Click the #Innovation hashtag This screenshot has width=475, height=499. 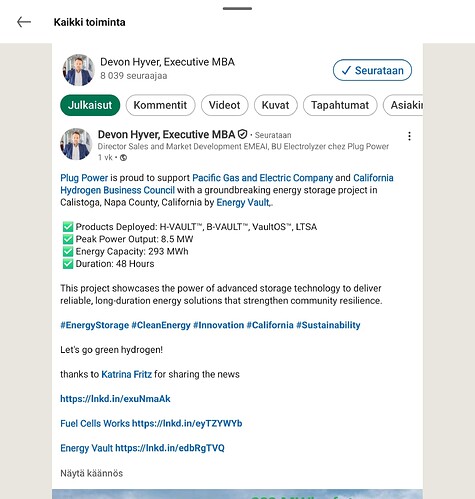tap(219, 325)
